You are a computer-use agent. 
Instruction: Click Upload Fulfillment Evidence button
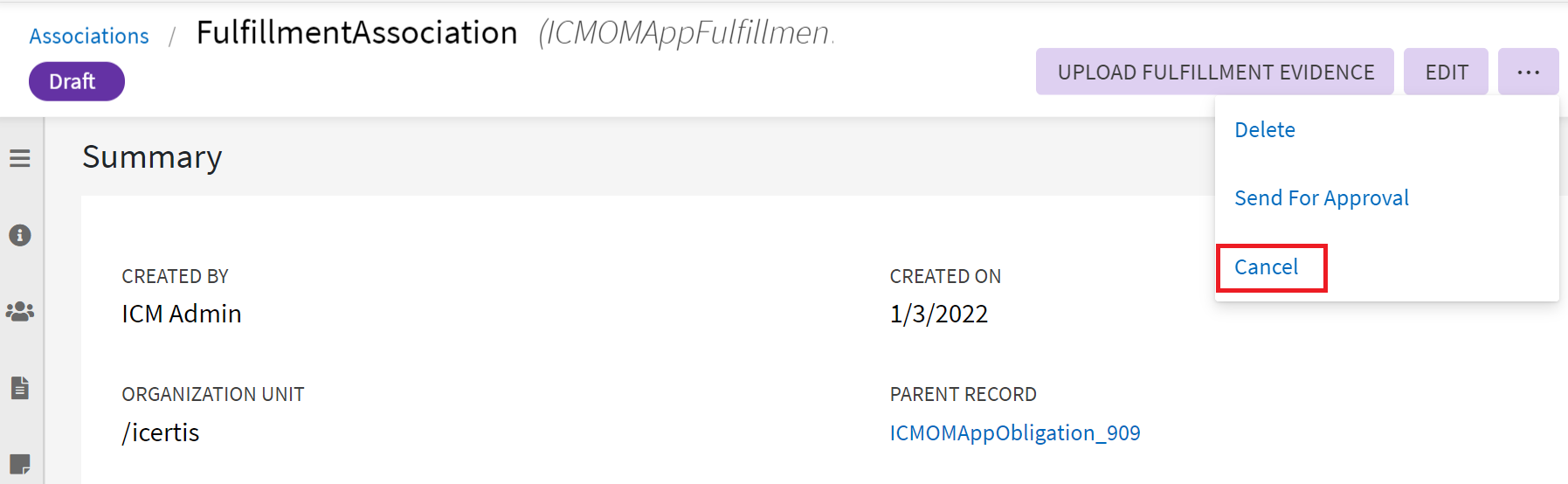tap(1215, 72)
